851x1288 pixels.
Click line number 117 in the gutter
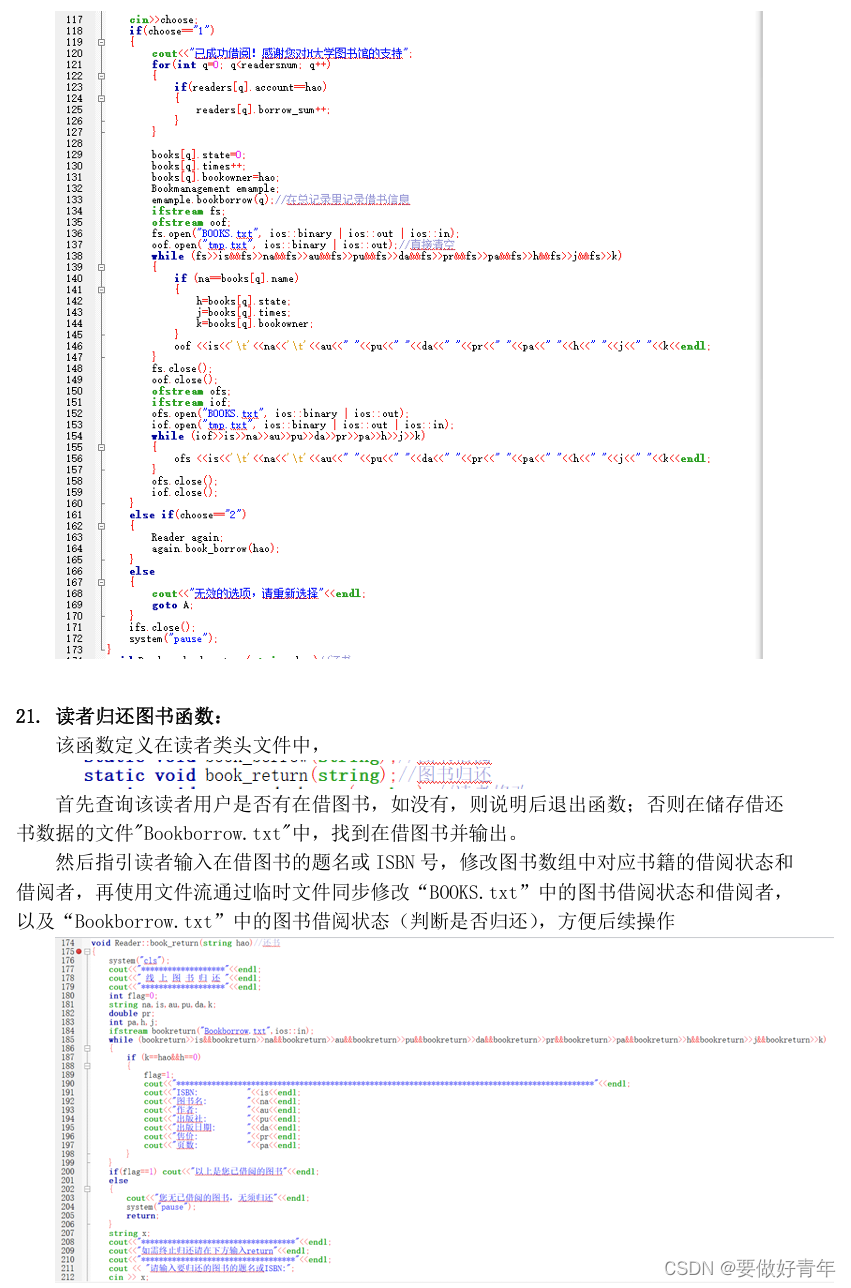pyautogui.click(x=74, y=20)
